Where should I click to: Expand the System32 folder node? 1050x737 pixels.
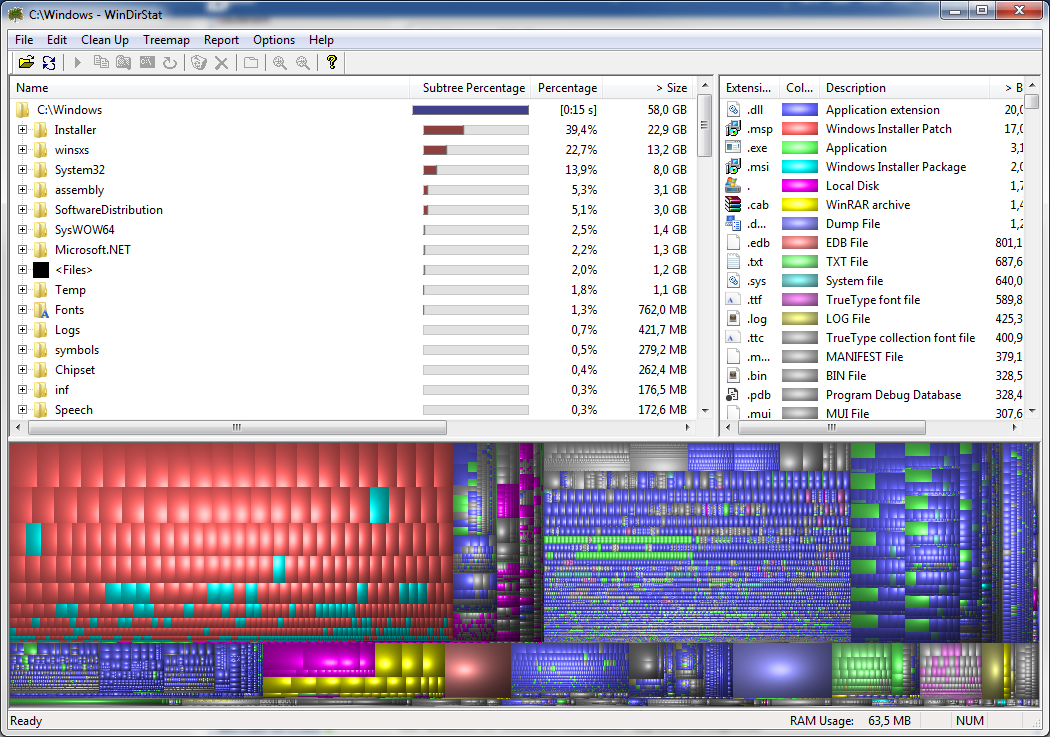[x=23, y=169]
